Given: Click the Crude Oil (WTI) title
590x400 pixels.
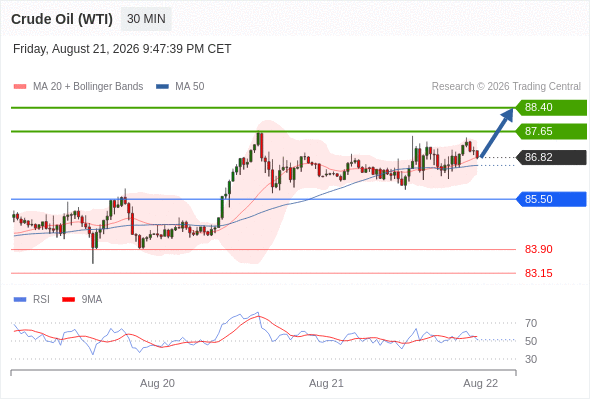Looking at the screenshot, I should coord(62,19).
